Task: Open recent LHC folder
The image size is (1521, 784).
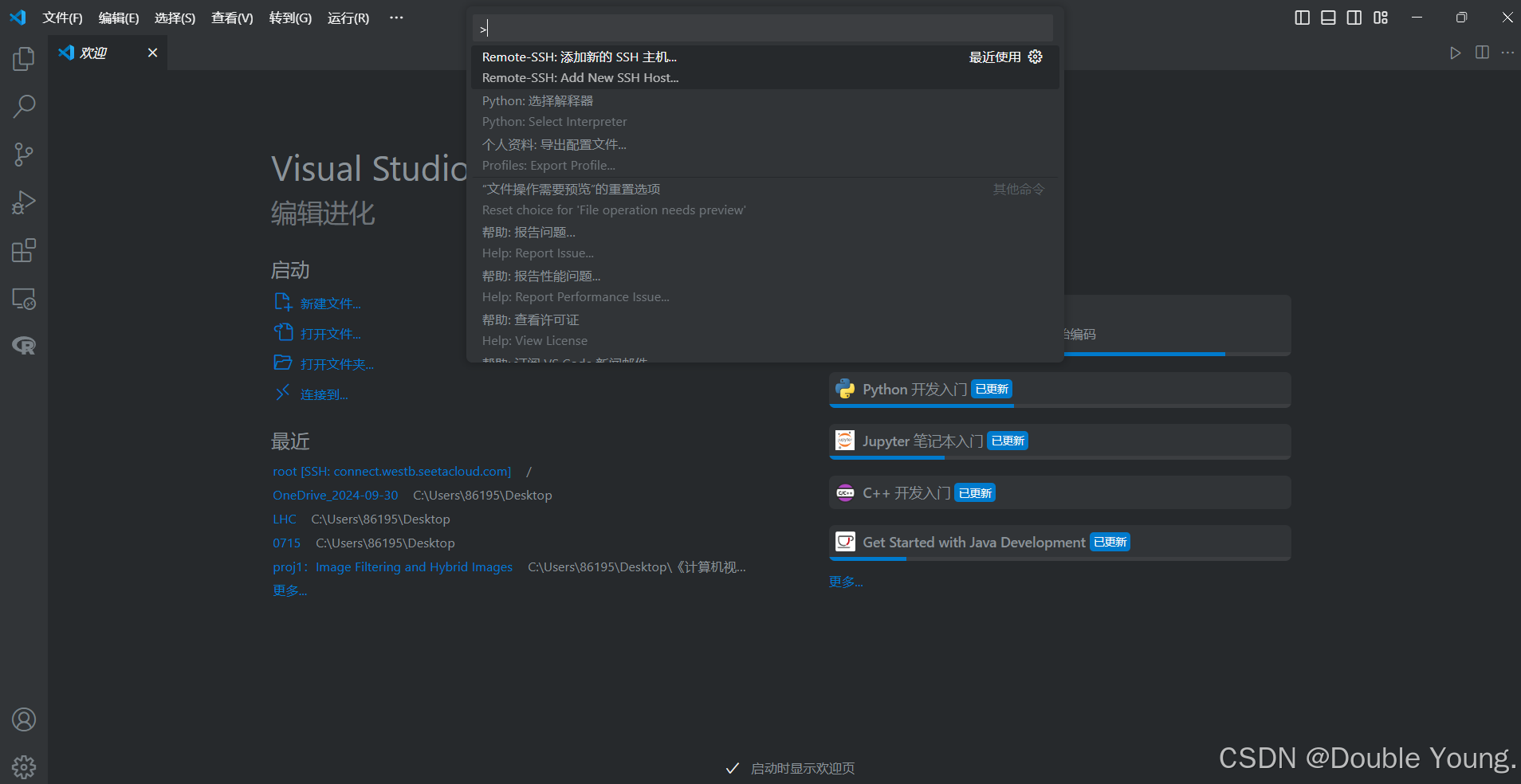Action: [285, 519]
